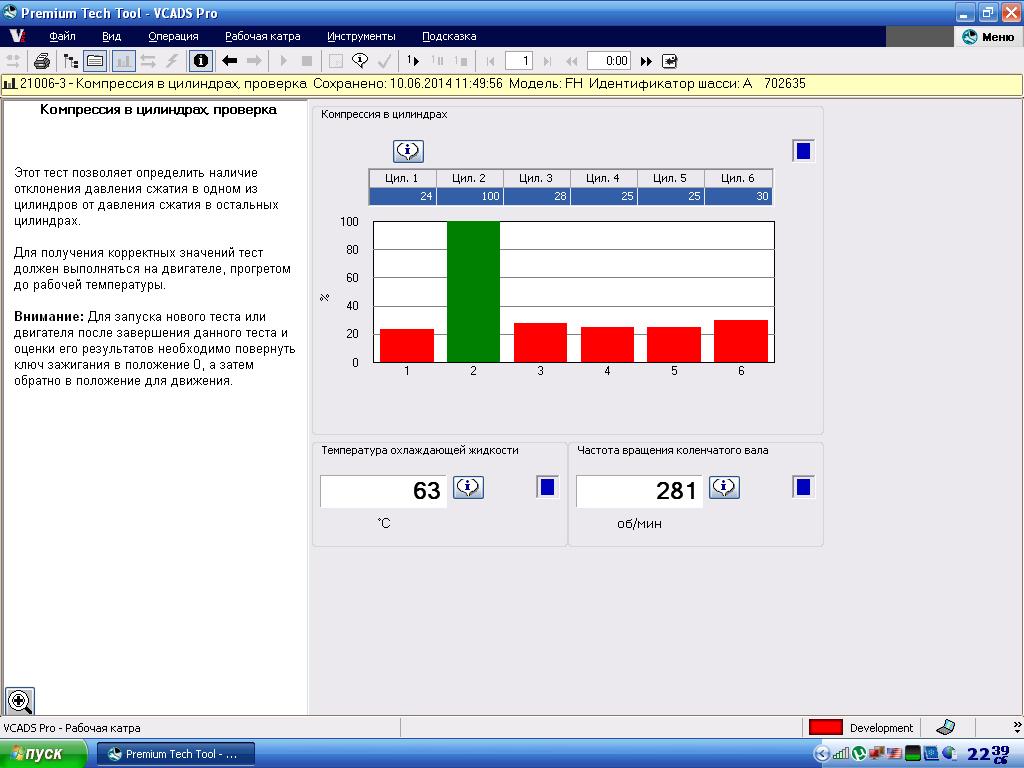Image resolution: width=1024 pixels, height=768 pixels.
Task: Toggle the bar chart view icon
Action: point(123,61)
